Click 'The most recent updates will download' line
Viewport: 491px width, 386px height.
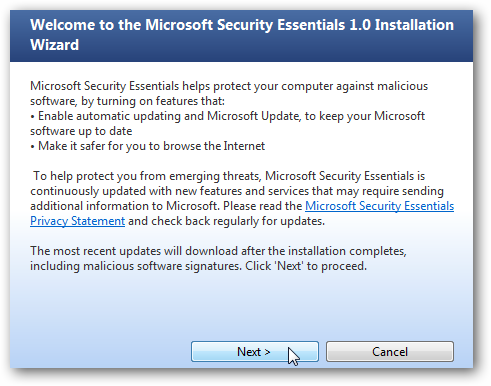pos(218,251)
